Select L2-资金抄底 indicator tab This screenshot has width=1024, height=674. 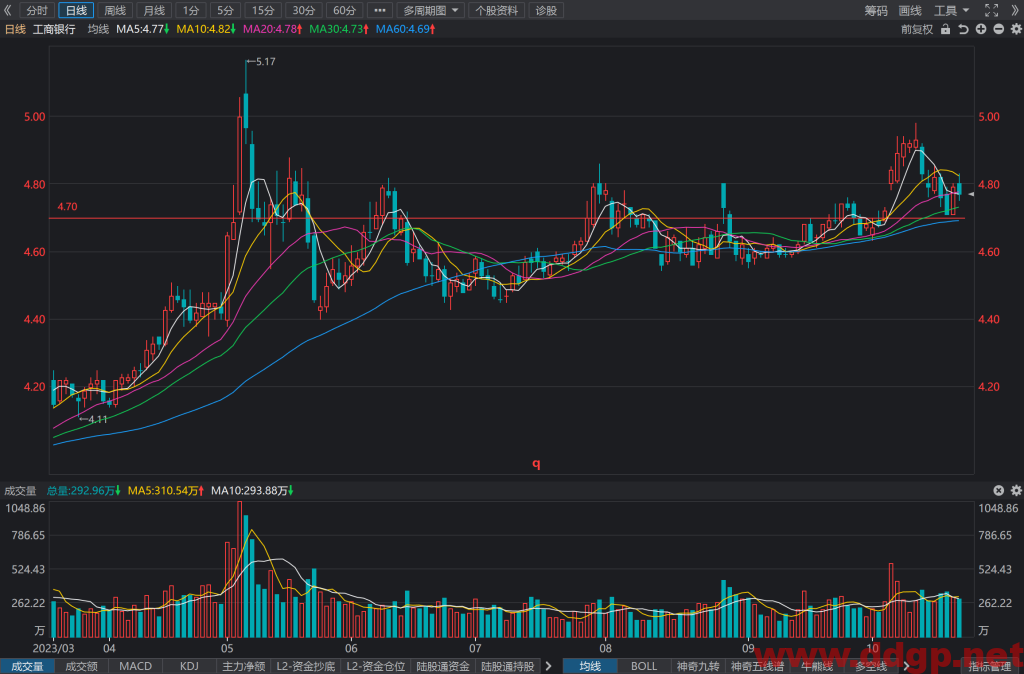(x=306, y=666)
